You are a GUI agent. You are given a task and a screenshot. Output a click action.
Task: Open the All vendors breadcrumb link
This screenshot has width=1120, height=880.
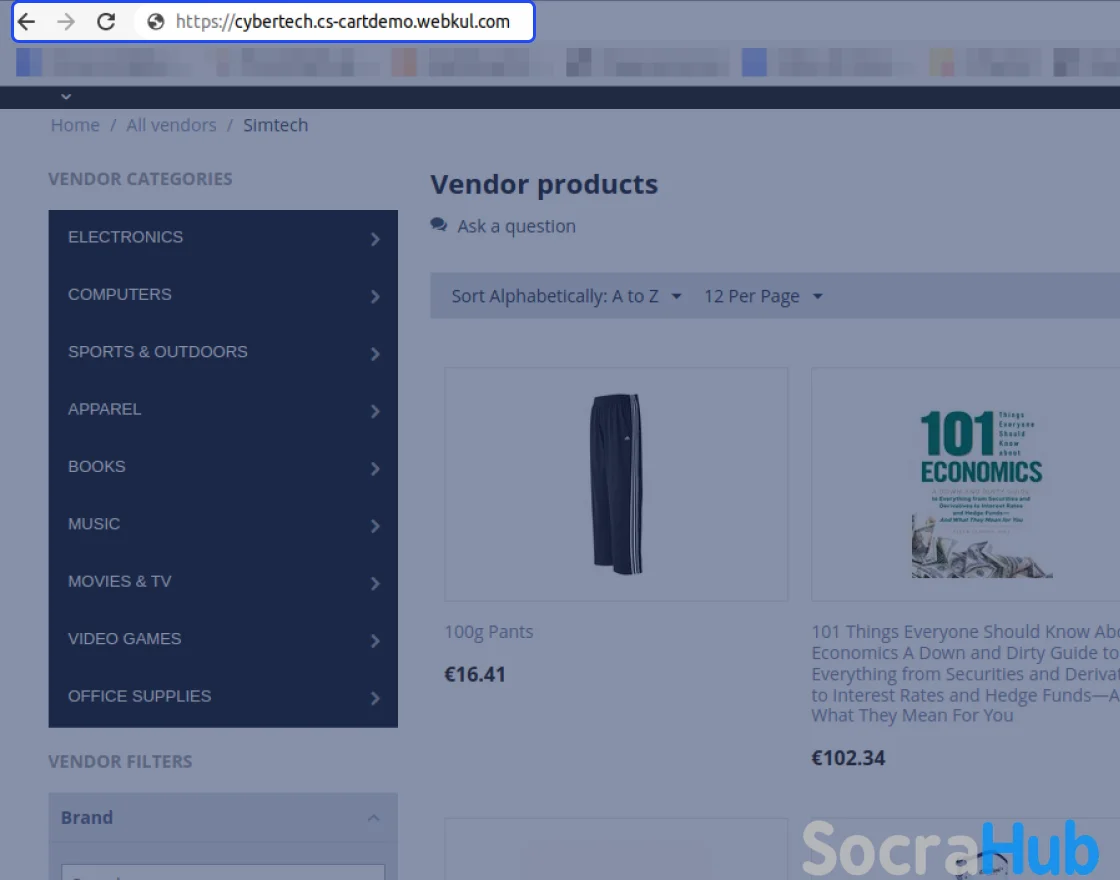tap(171, 125)
